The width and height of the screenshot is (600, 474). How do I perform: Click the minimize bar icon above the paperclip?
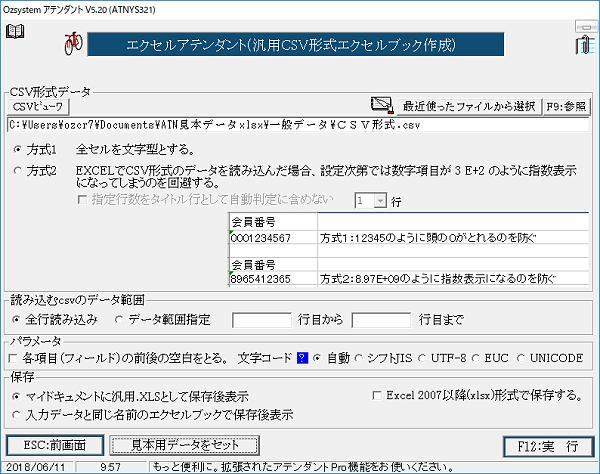[586, 27]
